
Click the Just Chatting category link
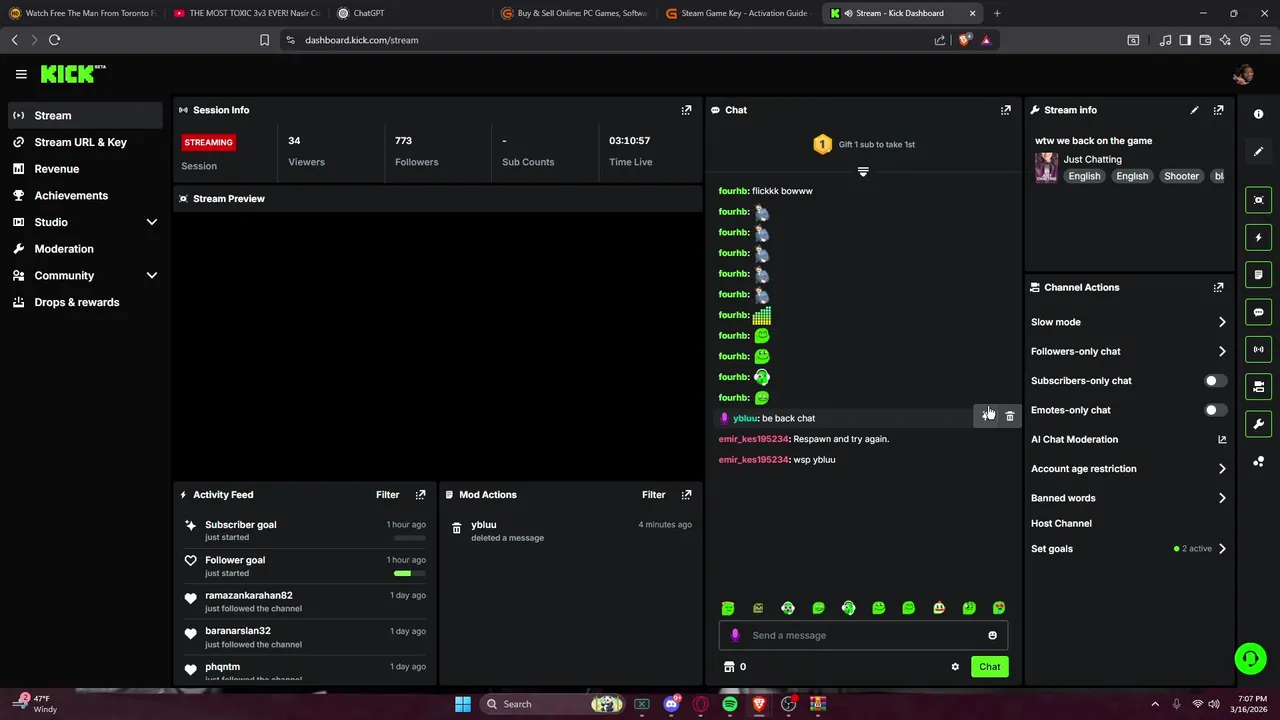coord(1092,159)
